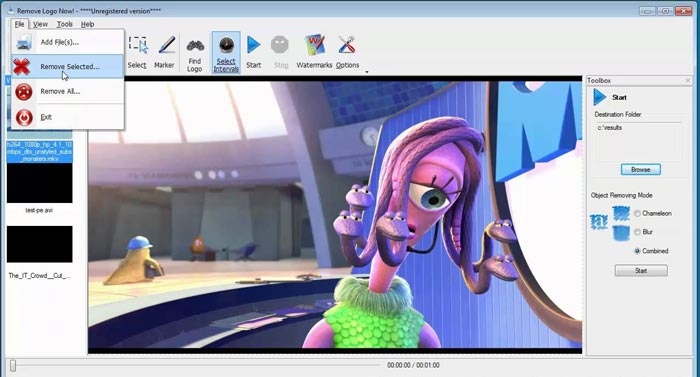Choose Remove Selected... menu entry

tap(67, 67)
